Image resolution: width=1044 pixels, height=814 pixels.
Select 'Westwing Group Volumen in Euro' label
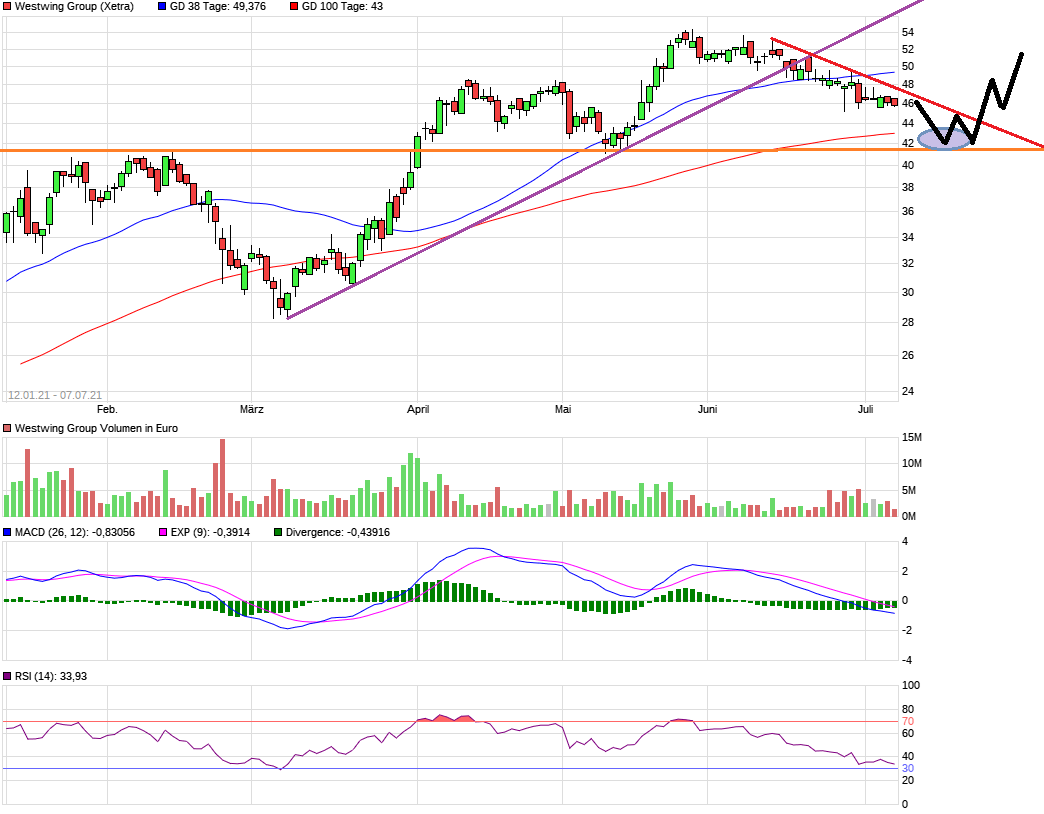point(97,429)
